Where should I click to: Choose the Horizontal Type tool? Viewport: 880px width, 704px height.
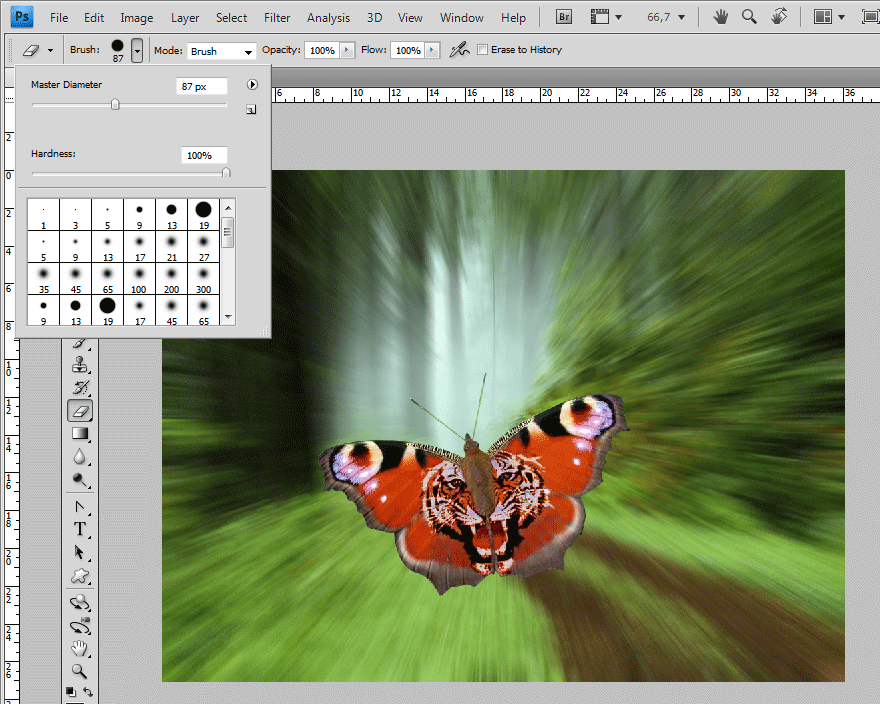80,529
